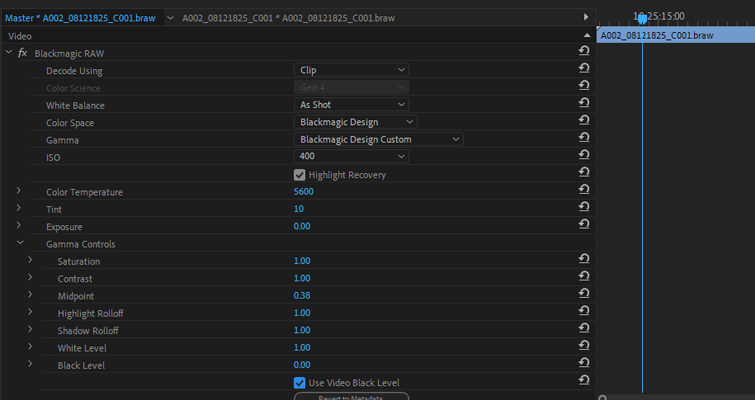Collapse the Gamma Controls section
The width and height of the screenshot is (755, 400).
click(x=19, y=244)
